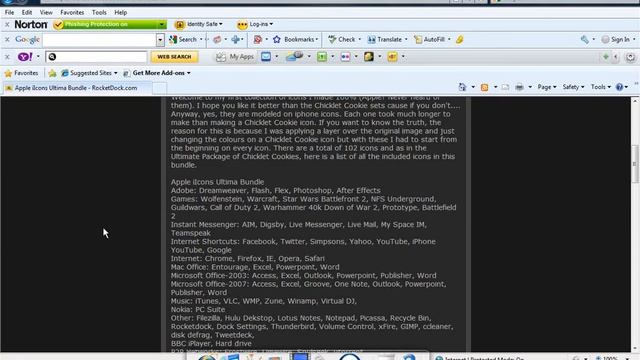Click text 'Apple iIcons Ultima Bundle' in page

click(217, 182)
